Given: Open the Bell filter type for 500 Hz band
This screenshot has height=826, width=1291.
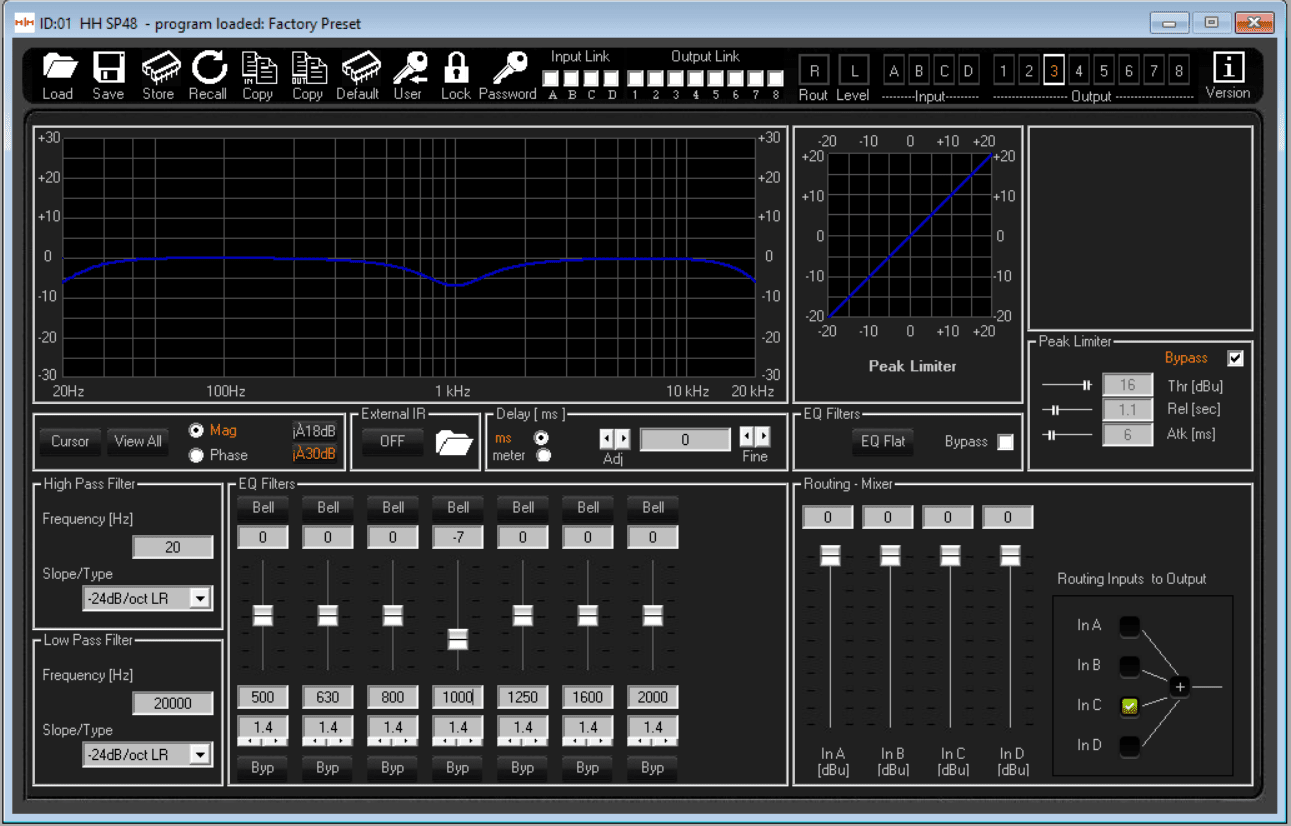Looking at the screenshot, I should pos(263,507).
